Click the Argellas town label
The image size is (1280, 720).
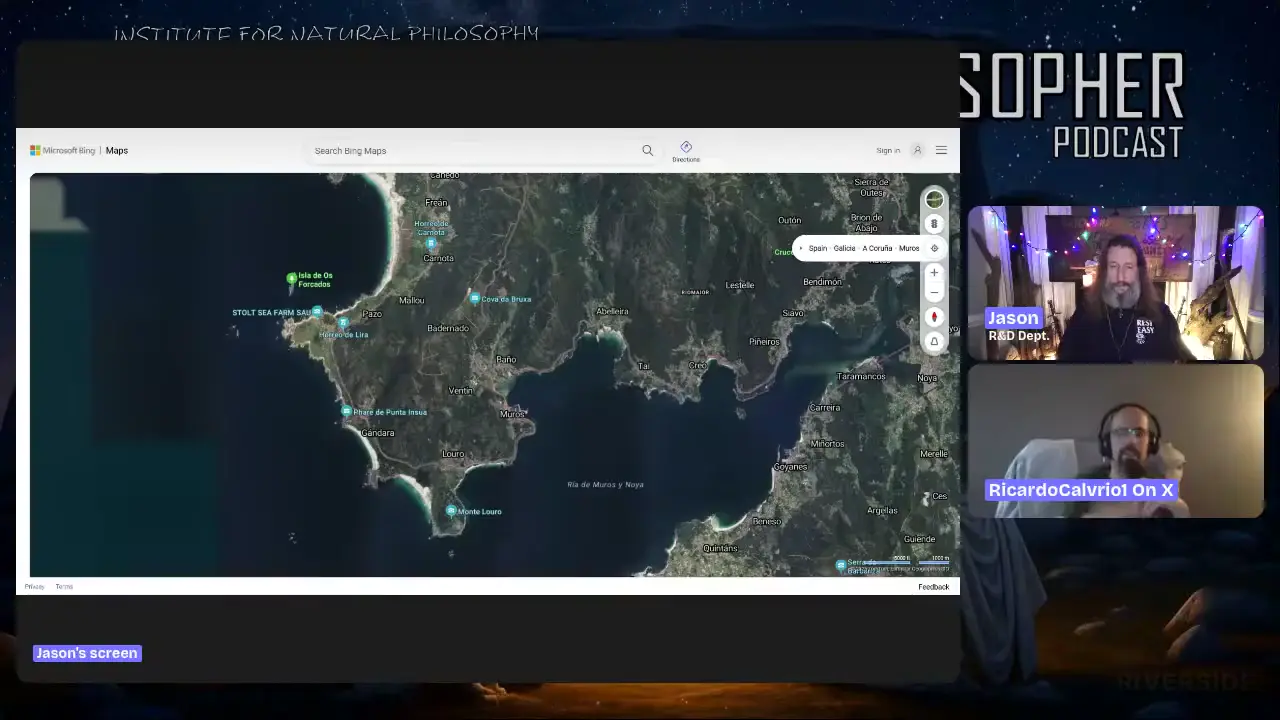[x=882, y=510]
